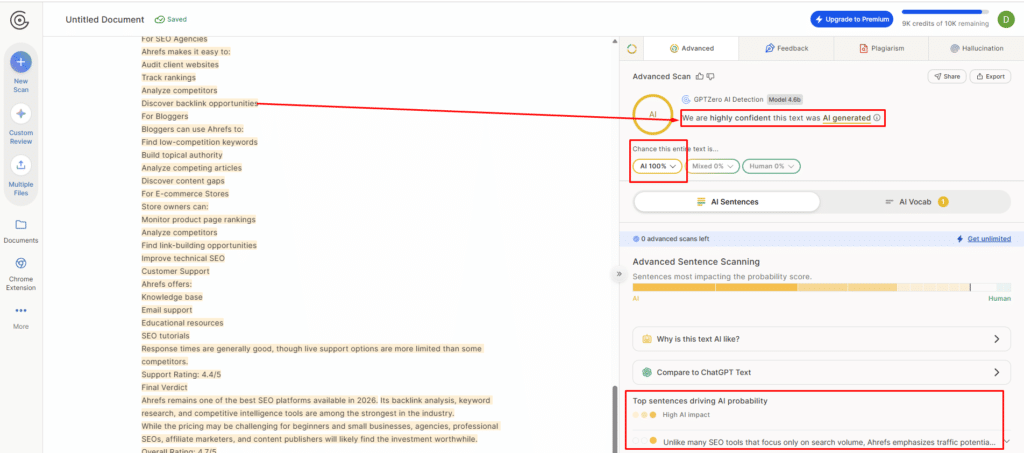The image size is (1024, 453).
Task: Click the 'High AI impact' legend label
Action: (x=686, y=414)
